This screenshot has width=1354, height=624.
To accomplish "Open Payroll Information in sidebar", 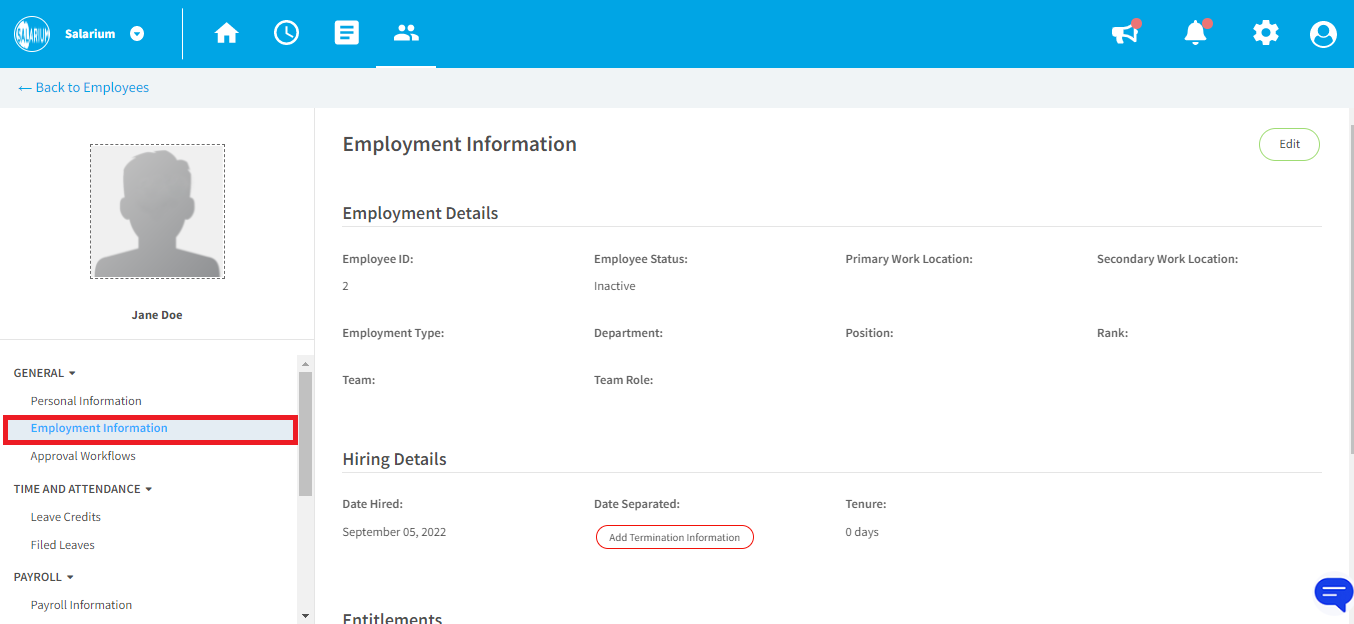I will pyautogui.click(x=81, y=605).
